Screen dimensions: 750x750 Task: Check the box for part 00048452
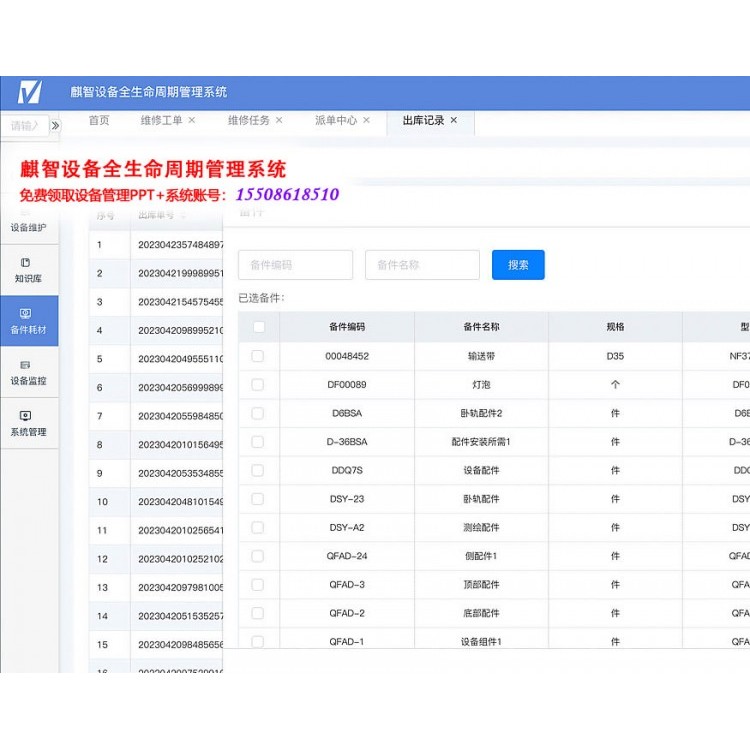tap(258, 355)
